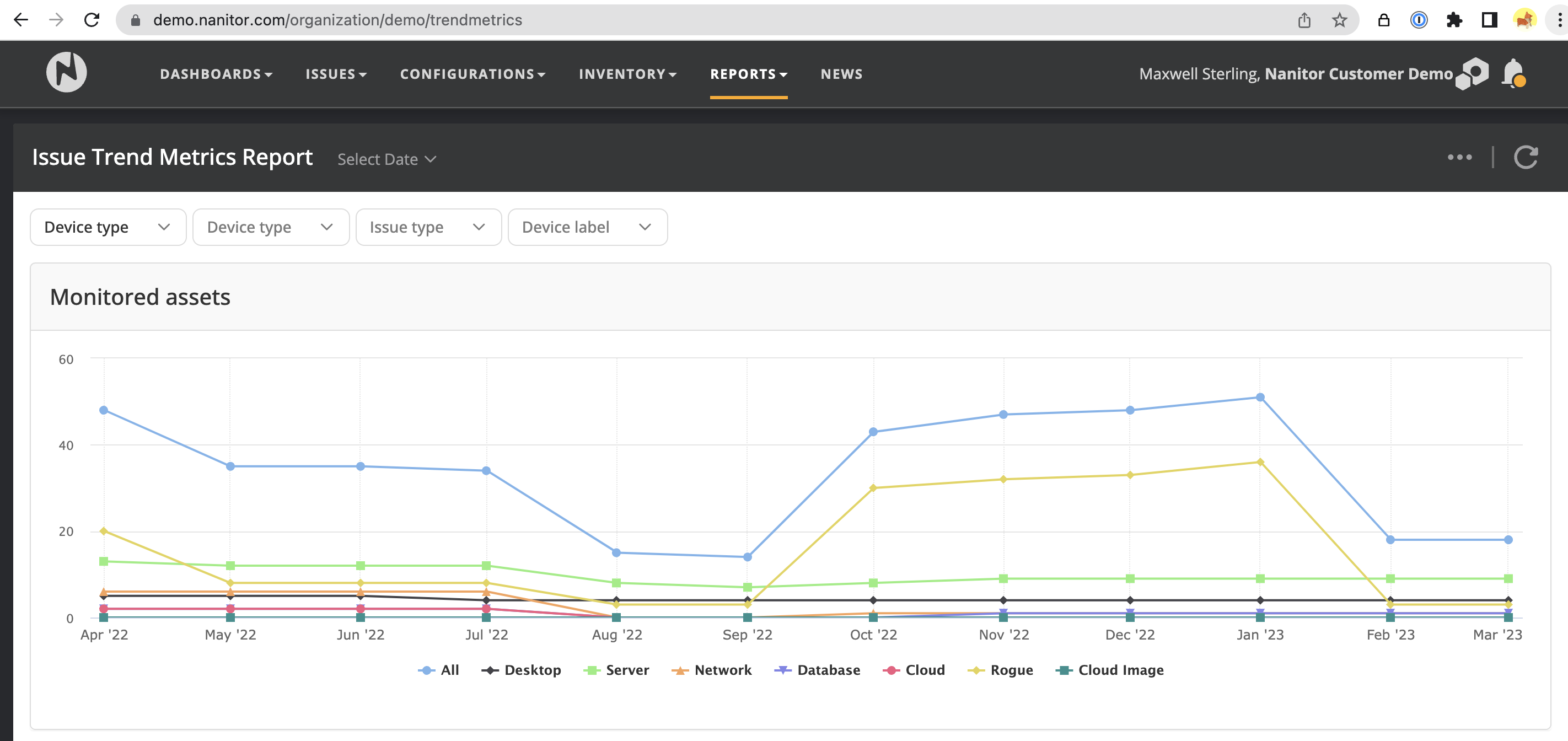
Task: Click the organization hexagon icon
Action: pyautogui.click(x=1472, y=74)
